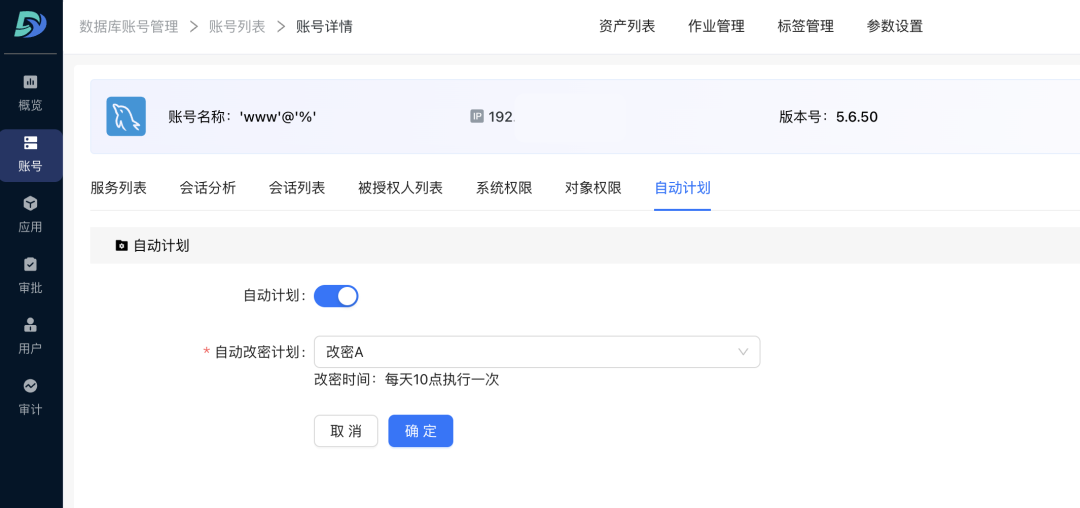Open 作业管理 in the top menu
Viewport: 1080px width, 508px height.
[716, 26]
